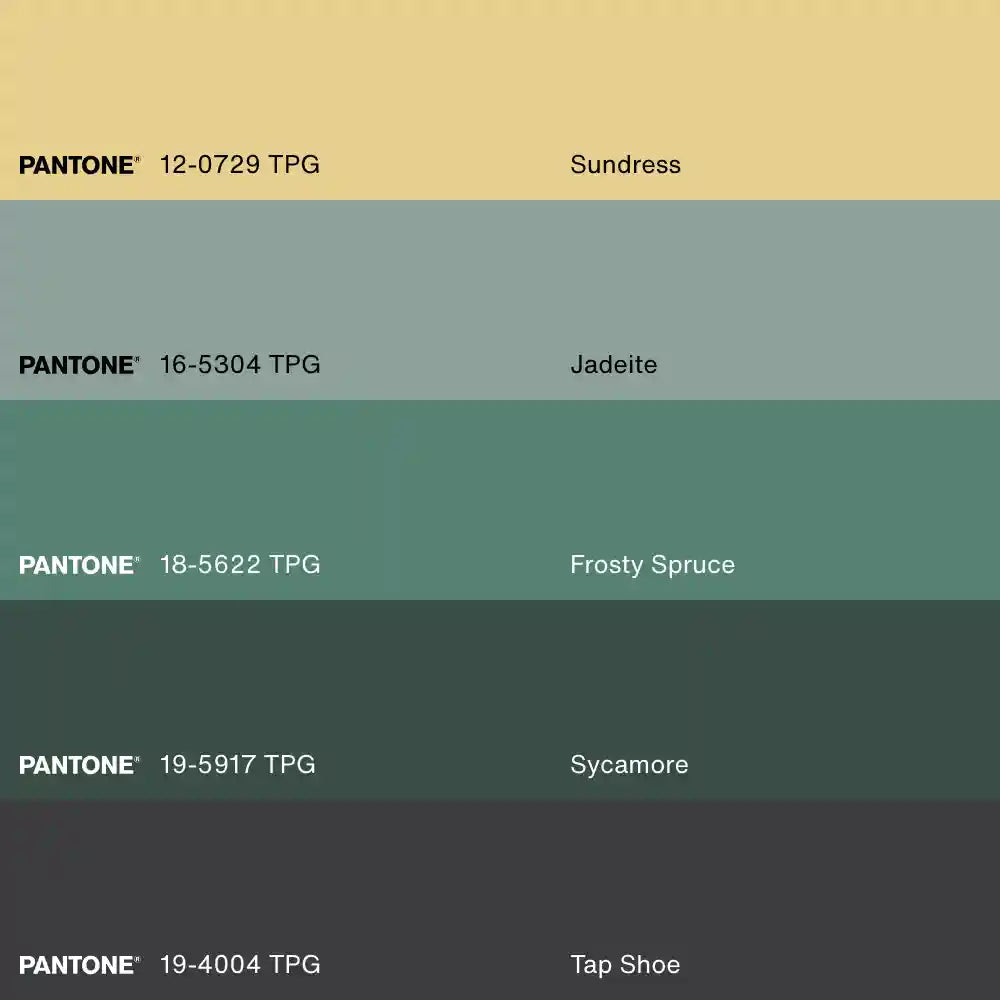Click the color code 12-0729 TPG

[239, 165]
